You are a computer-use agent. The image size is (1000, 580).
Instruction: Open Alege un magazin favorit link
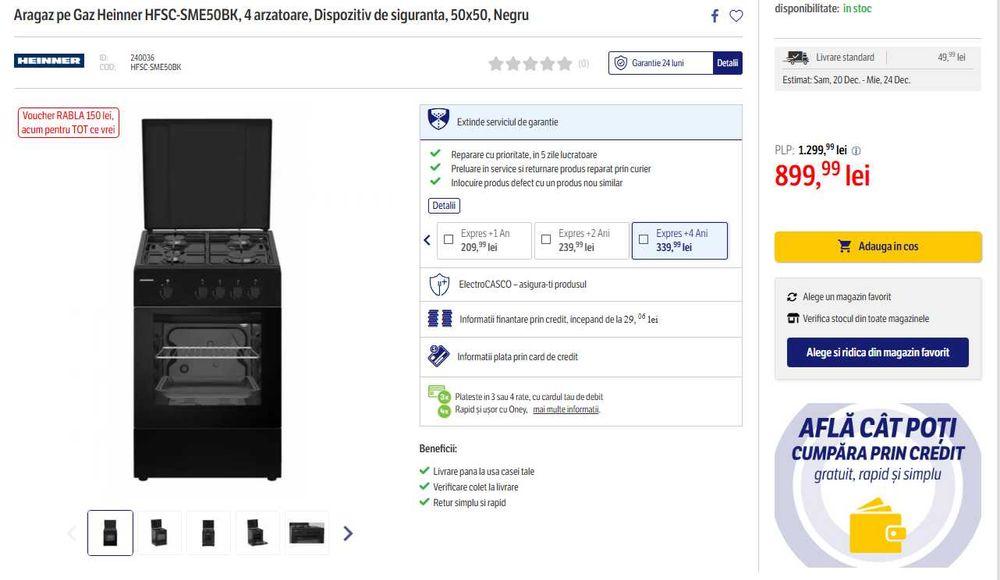(x=847, y=297)
